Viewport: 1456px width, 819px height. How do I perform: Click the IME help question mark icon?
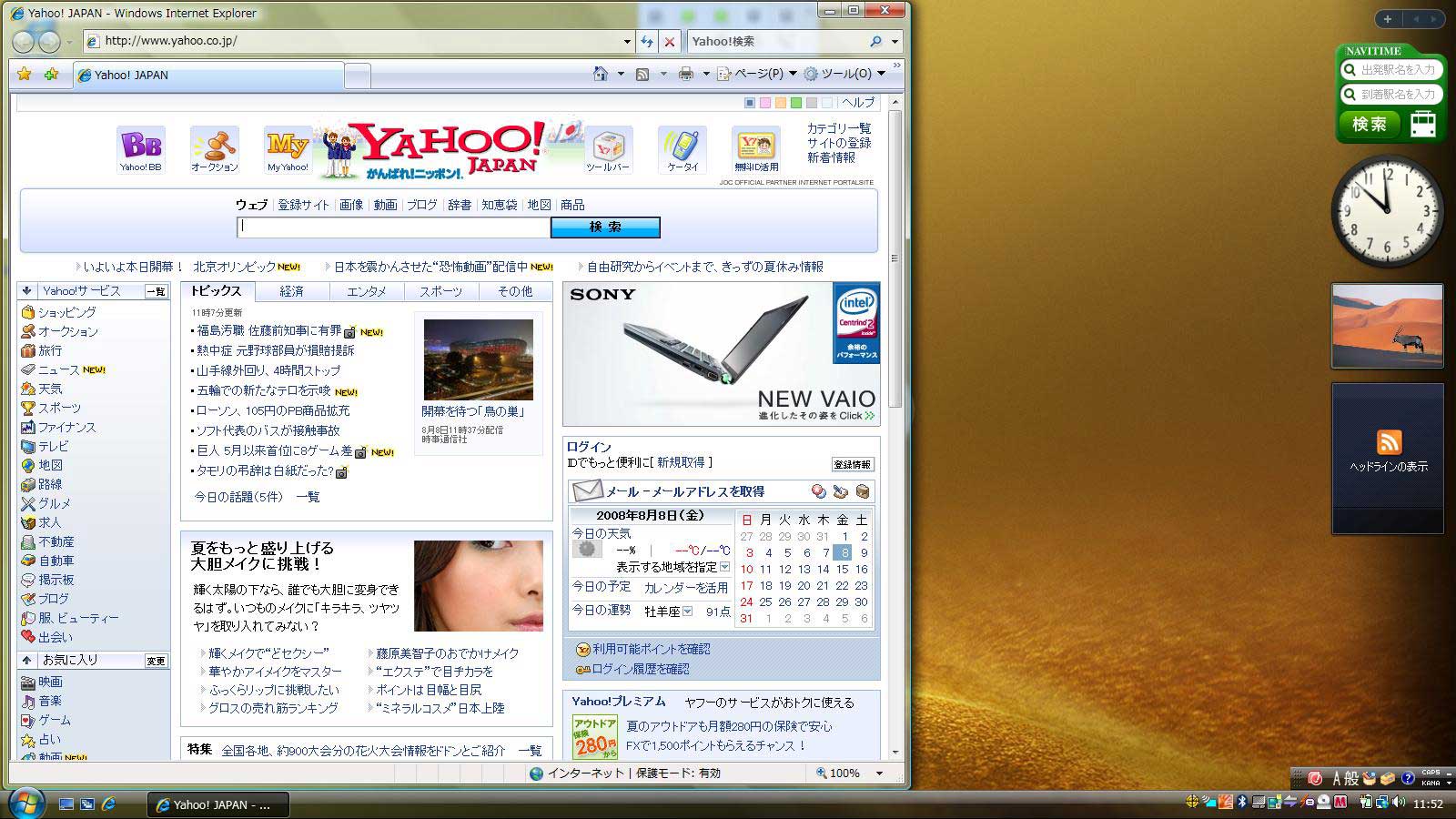point(1408,778)
